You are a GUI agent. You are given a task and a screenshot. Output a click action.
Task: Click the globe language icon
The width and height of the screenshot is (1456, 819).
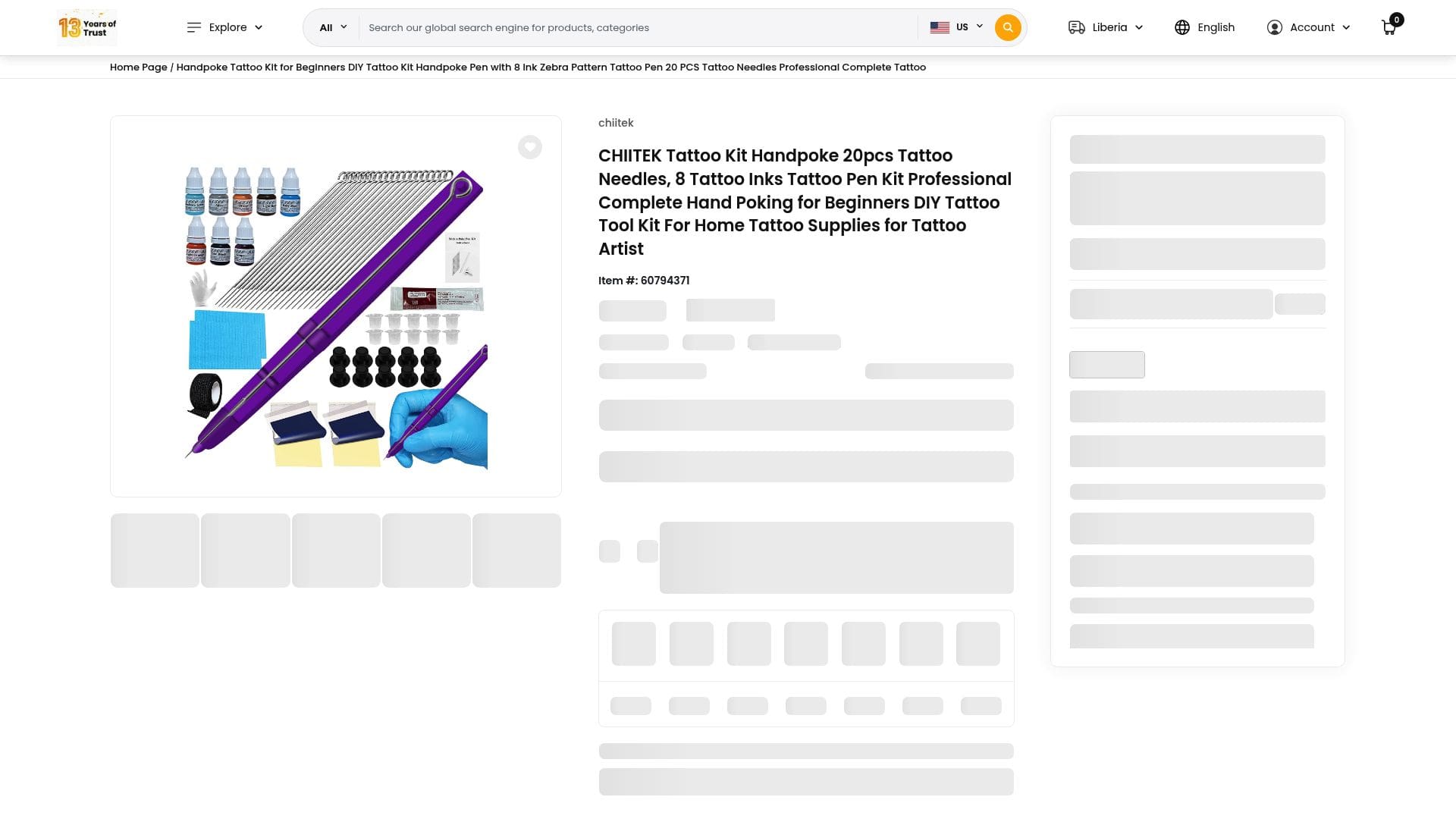tap(1181, 27)
